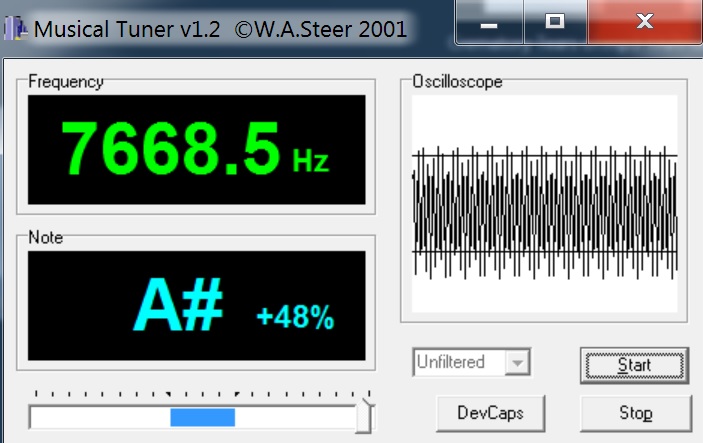703x443 pixels.
Task: Minimize the Musical Tuner window
Action: [x=489, y=22]
